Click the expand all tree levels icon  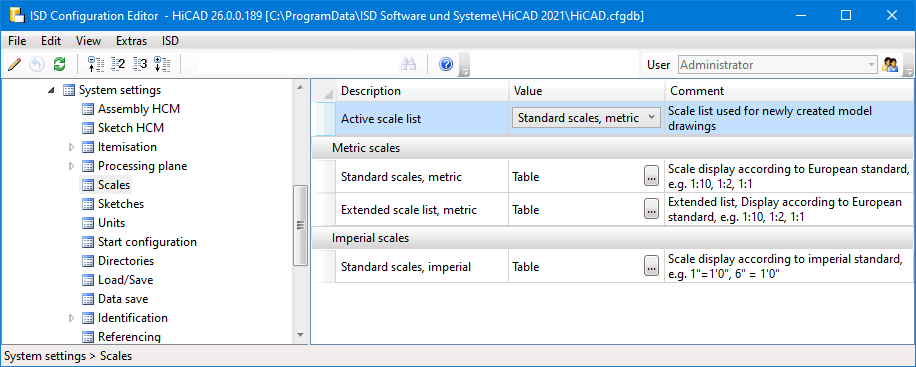tap(162, 64)
